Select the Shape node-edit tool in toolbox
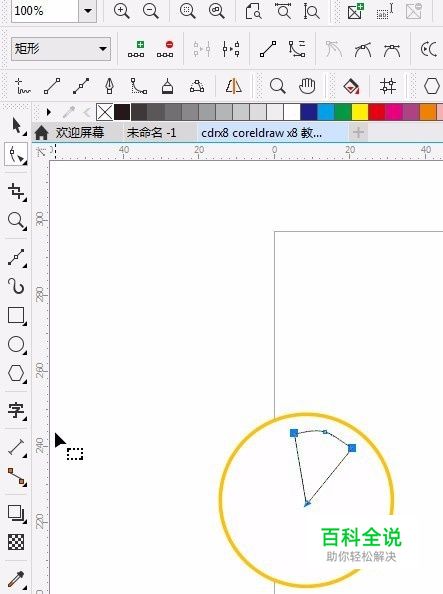Screen dimensions: 443x594 (x=16, y=155)
